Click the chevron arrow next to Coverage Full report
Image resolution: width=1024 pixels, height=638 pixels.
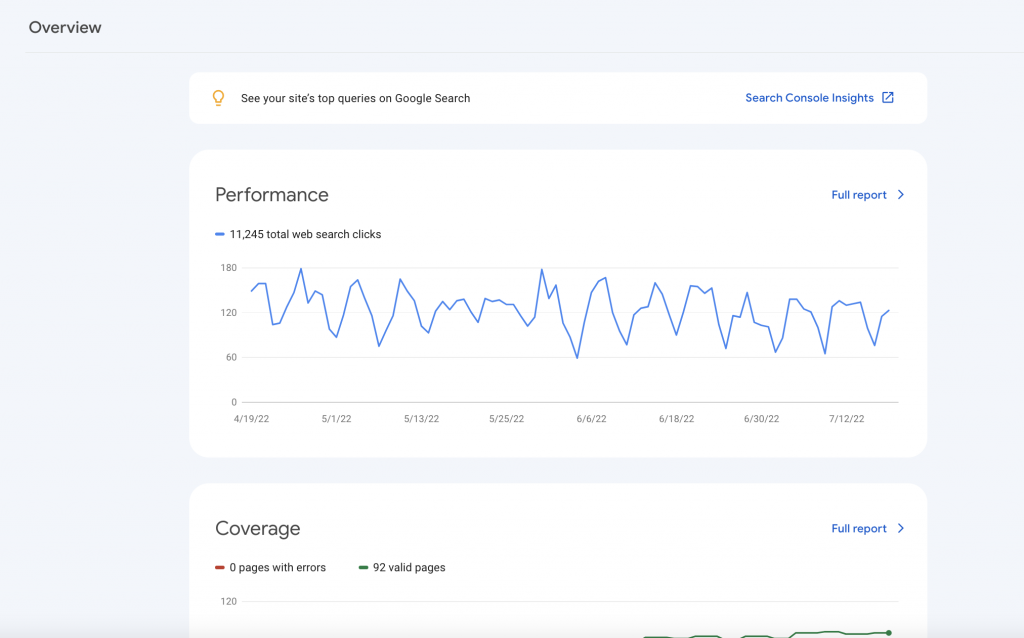pyautogui.click(x=901, y=528)
